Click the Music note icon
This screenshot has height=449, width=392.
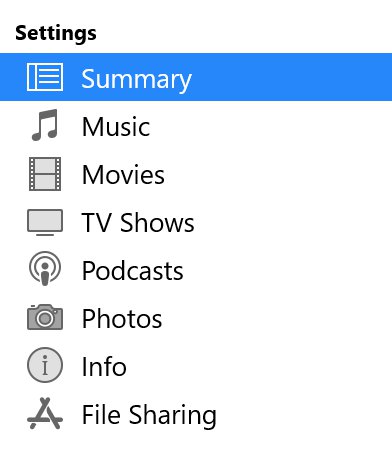45,125
